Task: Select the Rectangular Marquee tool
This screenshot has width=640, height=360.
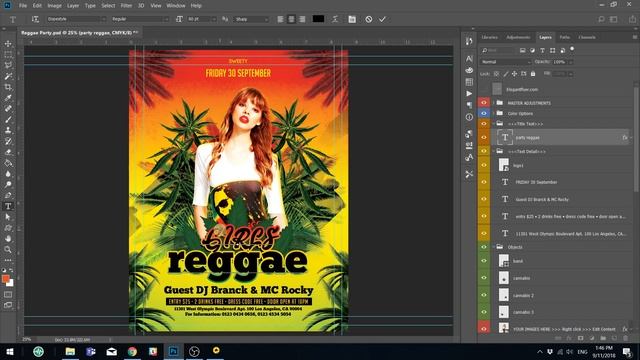Action: click(8, 54)
